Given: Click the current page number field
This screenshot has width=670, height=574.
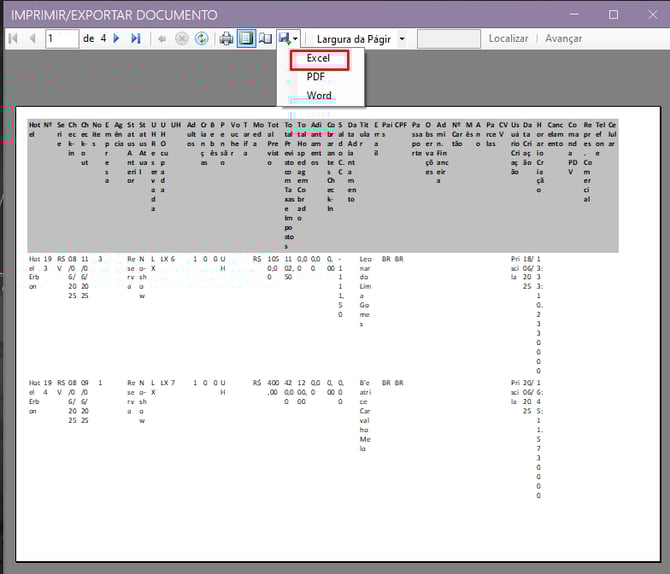Looking at the screenshot, I should click(x=62, y=38).
